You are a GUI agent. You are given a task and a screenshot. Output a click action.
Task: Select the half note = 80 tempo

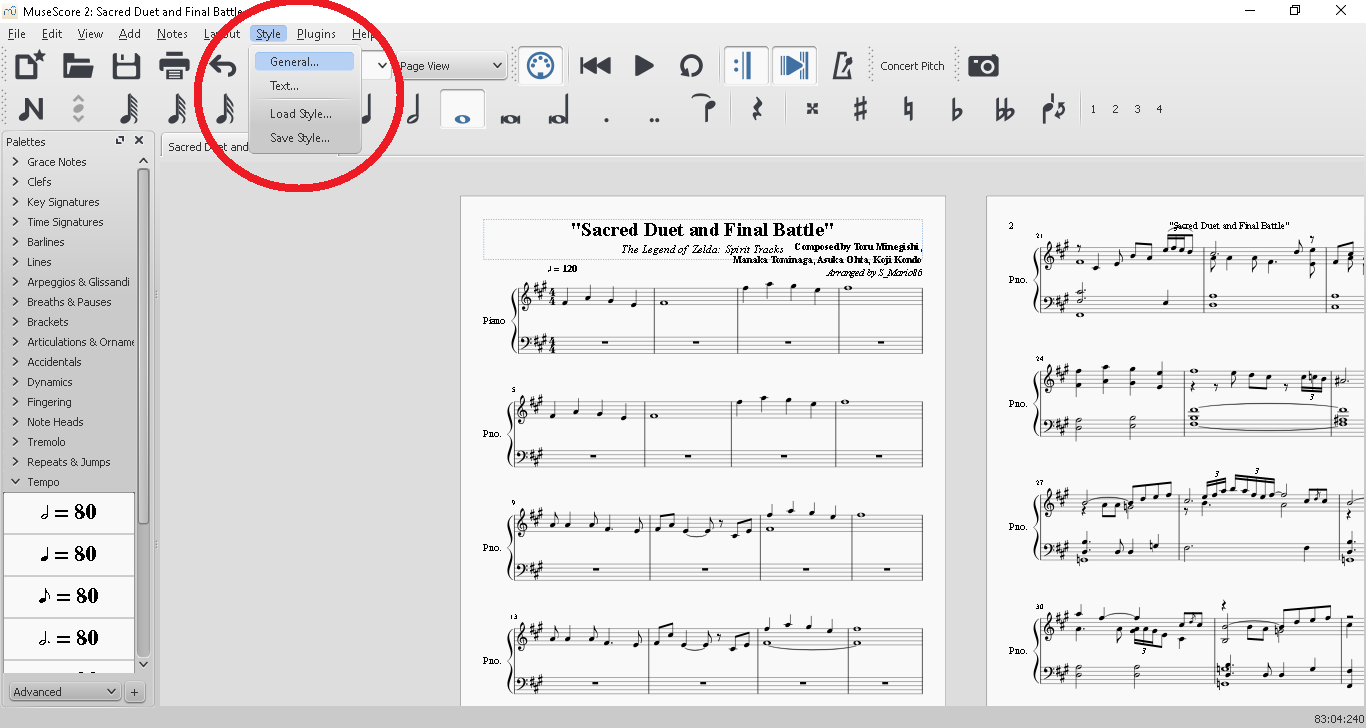[x=69, y=513]
